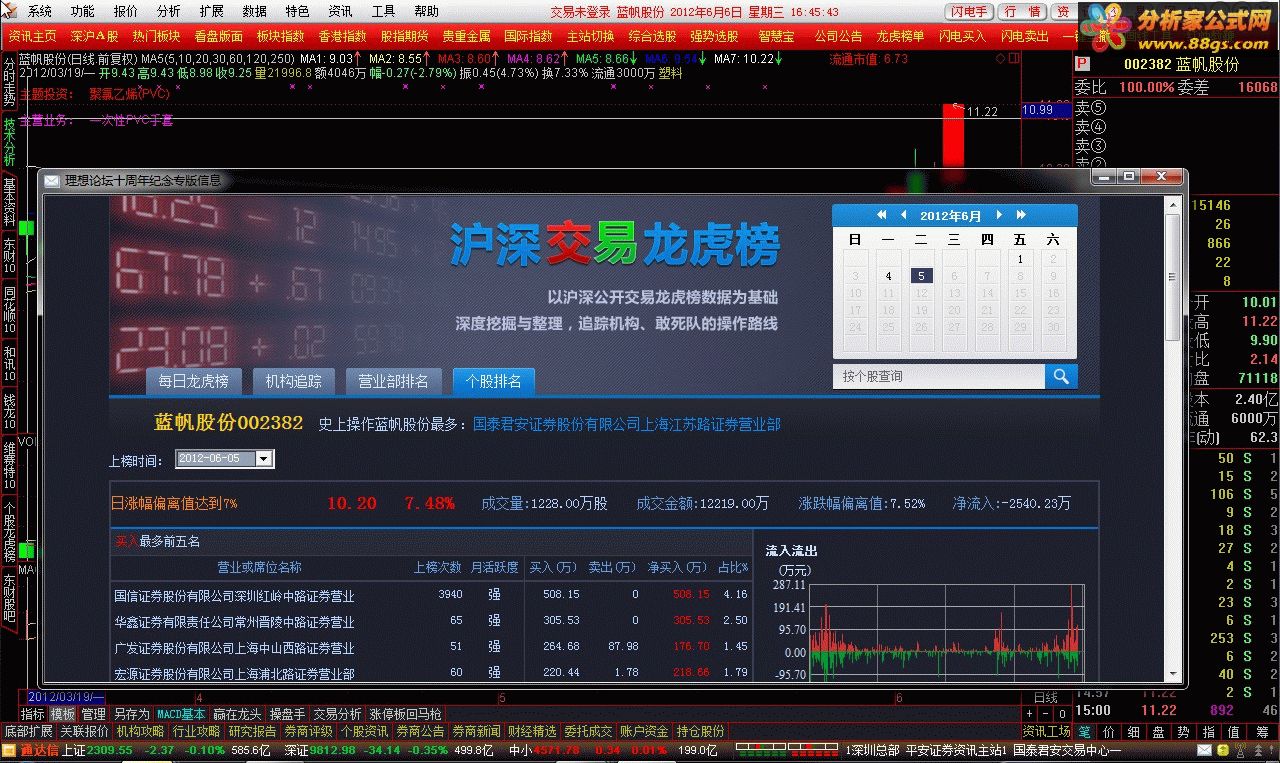Screen dimensions: 1280x763
Task: Open 帮助 menu
Action: [426, 11]
